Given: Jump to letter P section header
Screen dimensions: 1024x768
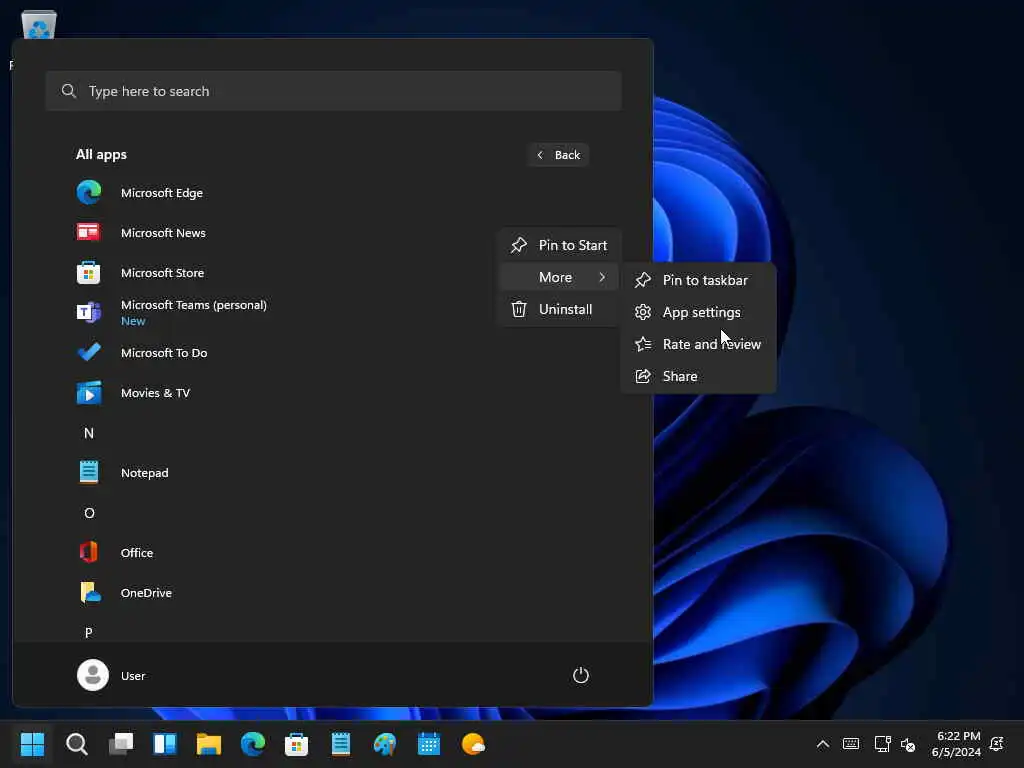Looking at the screenshot, I should [x=89, y=632].
